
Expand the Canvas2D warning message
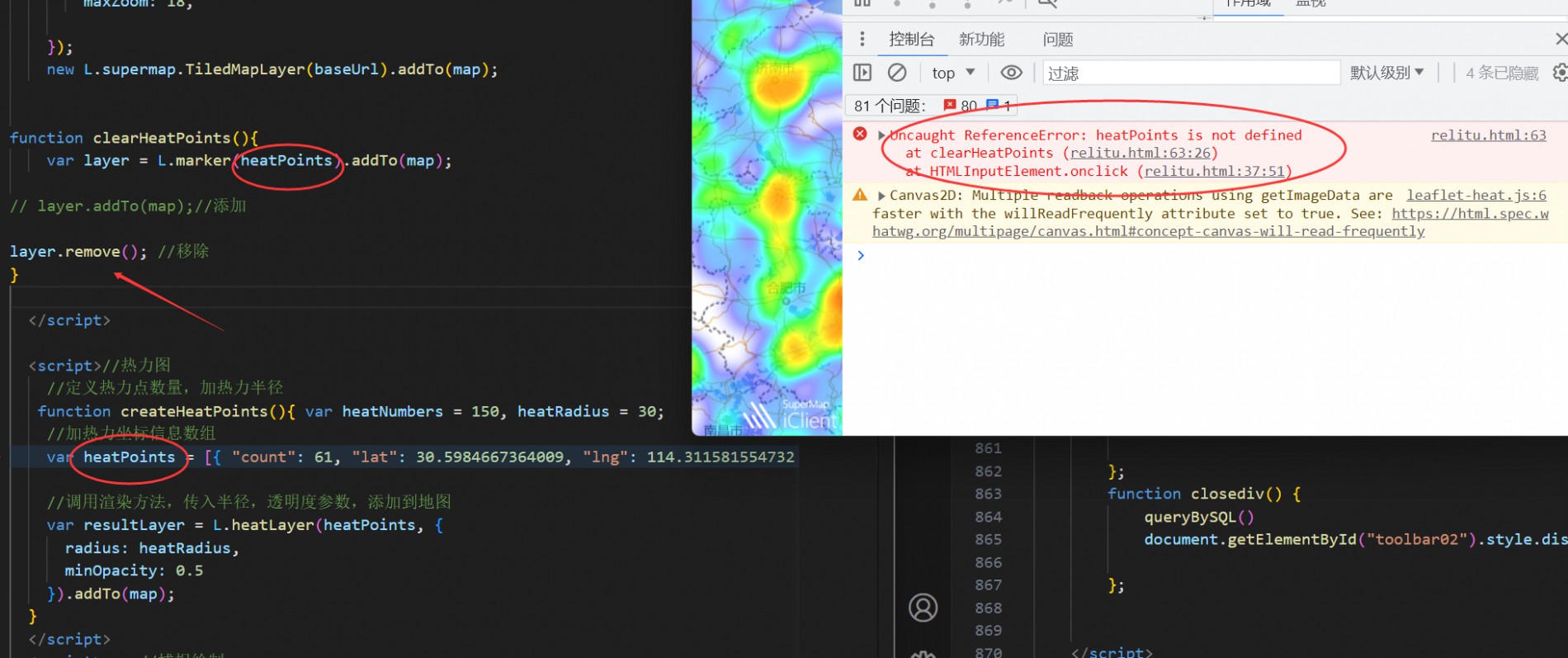click(881, 196)
